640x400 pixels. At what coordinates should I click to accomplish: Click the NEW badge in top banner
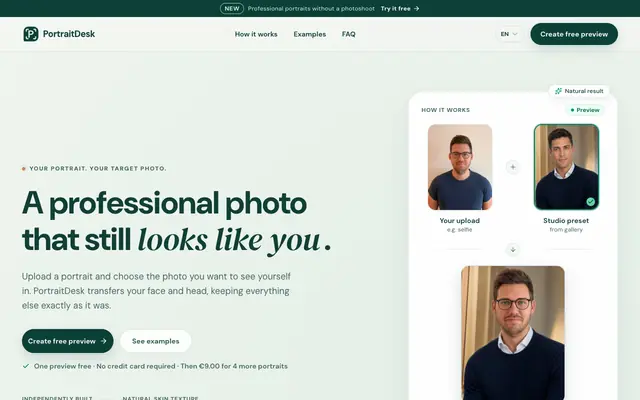232,9
